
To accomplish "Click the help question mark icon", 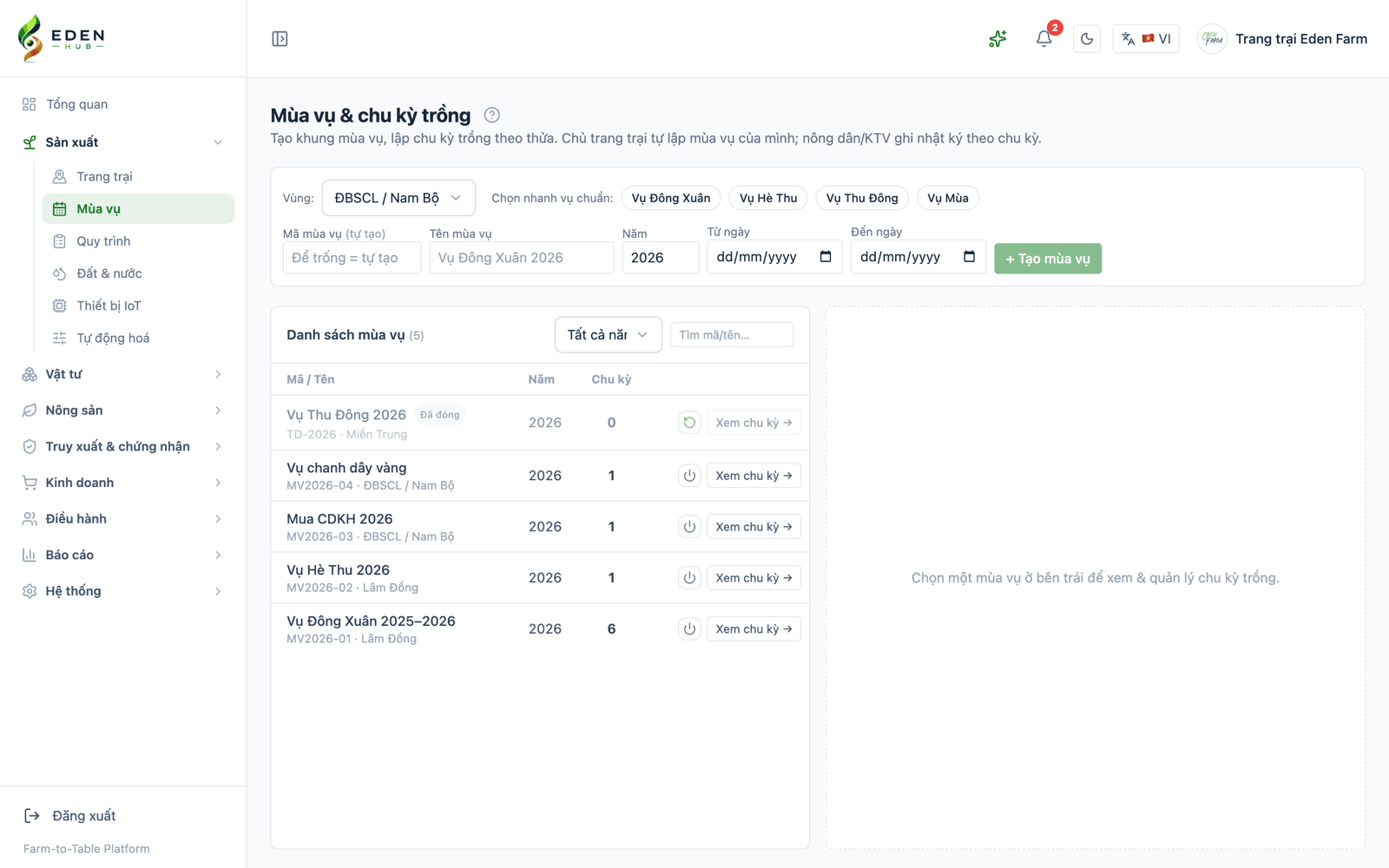I will click(492, 115).
